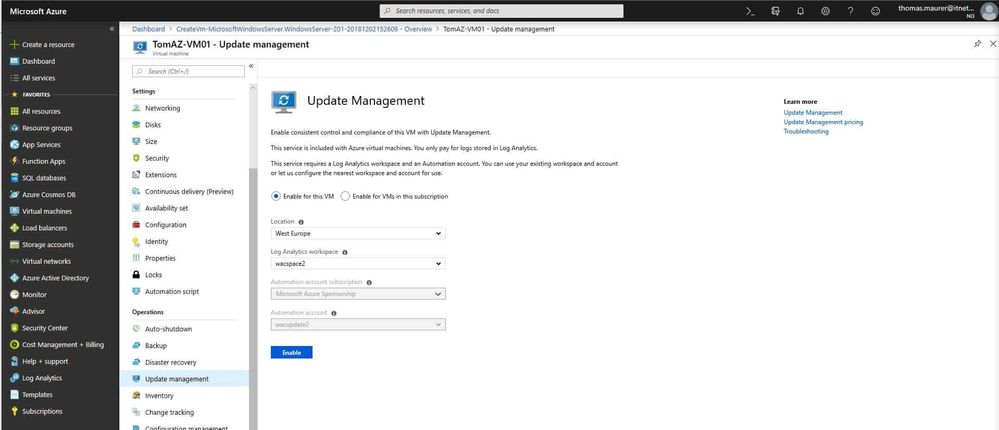Image resolution: width=999 pixels, height=430 pixels.
Task: Open feedback smiley icon
Action: pyautogui.click(x=875, y=11)
